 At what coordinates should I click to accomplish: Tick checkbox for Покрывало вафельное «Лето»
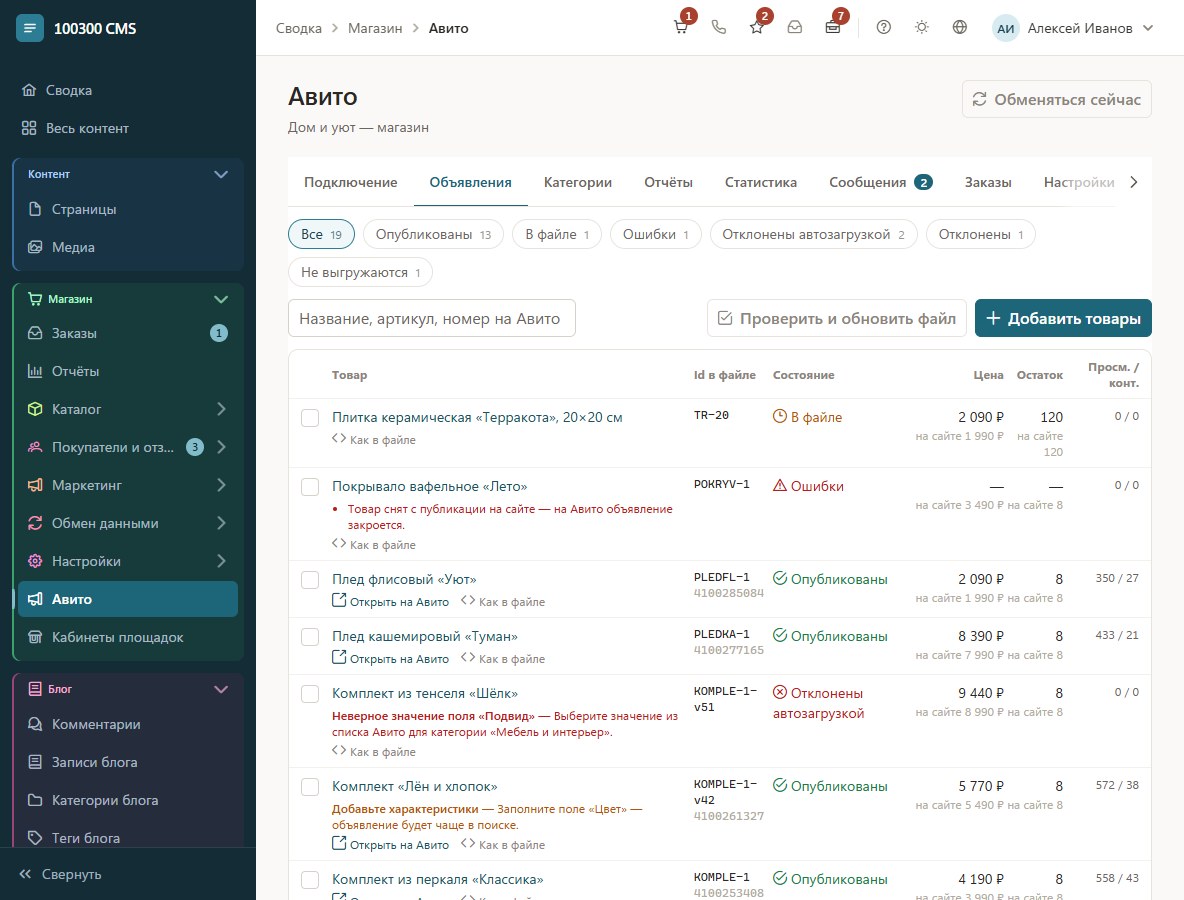click(310, 487)
